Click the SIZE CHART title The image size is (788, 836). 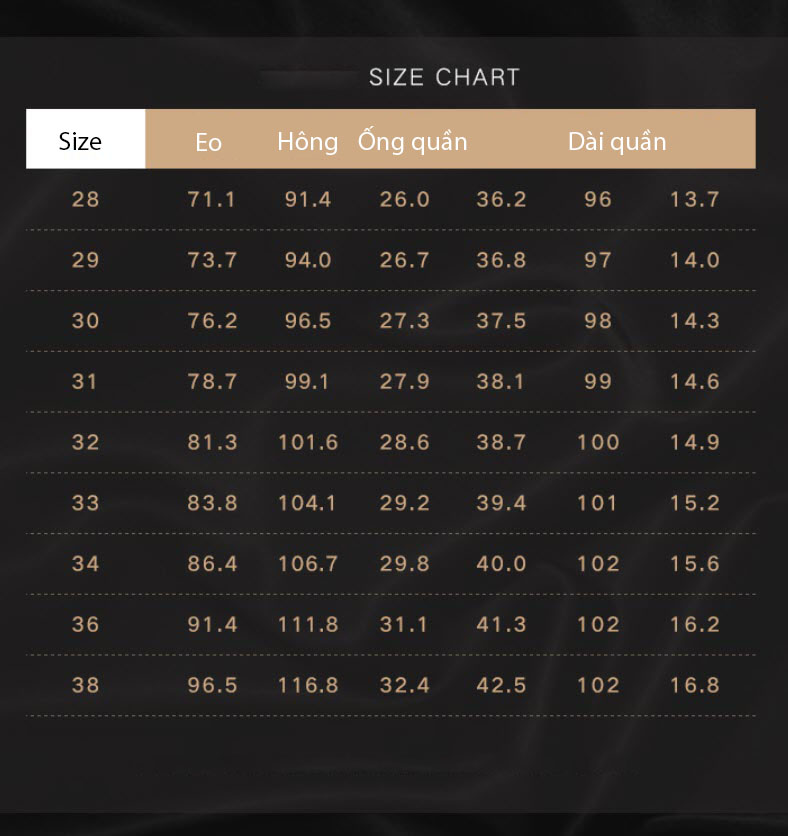[445, 77]
